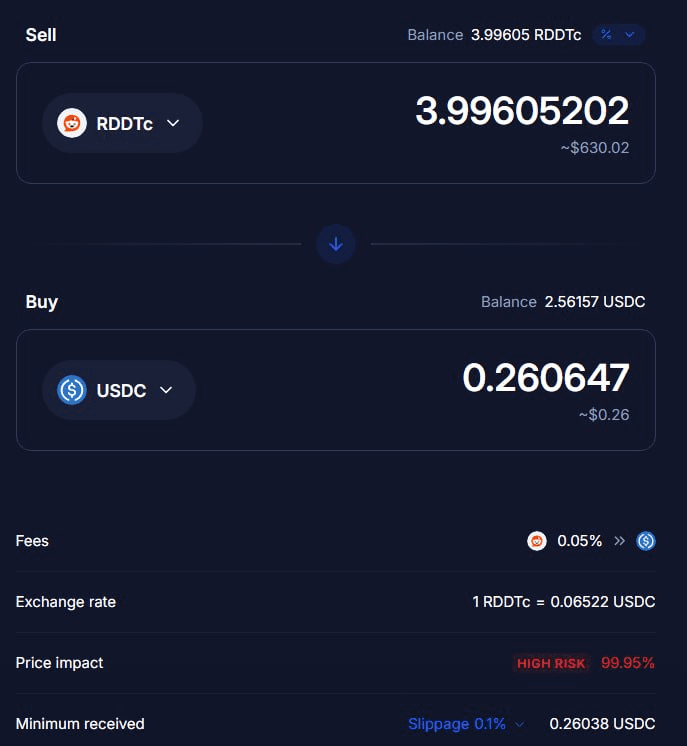The width and height of the screenshot is (687, 746).
Task: Click the 0.05% fee tier value
Action: tap(579, 541)
